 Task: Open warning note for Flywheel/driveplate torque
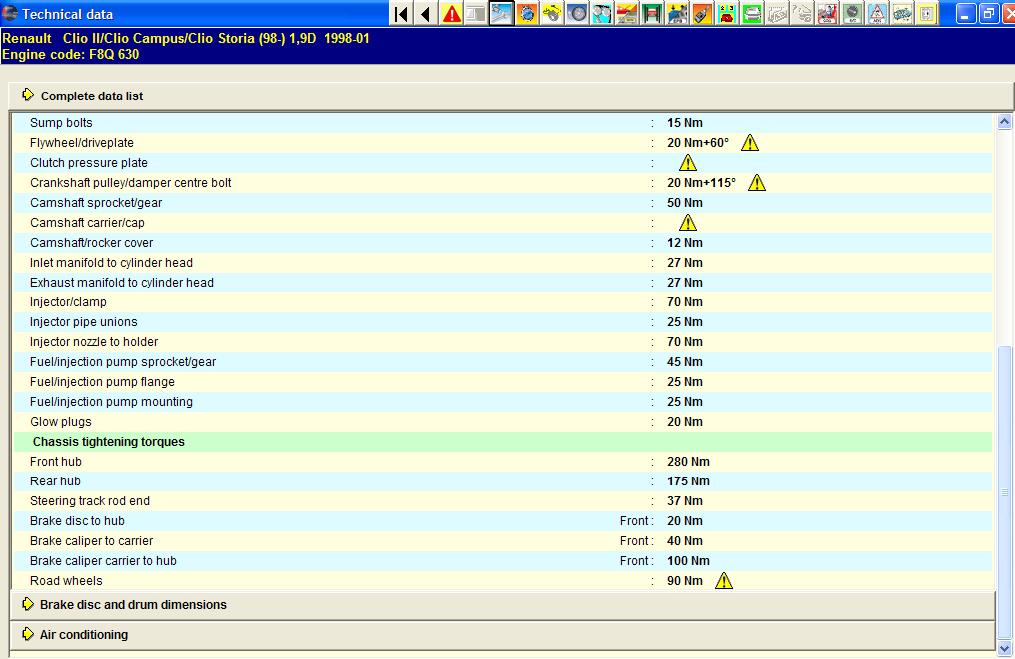tap(750, 142)
